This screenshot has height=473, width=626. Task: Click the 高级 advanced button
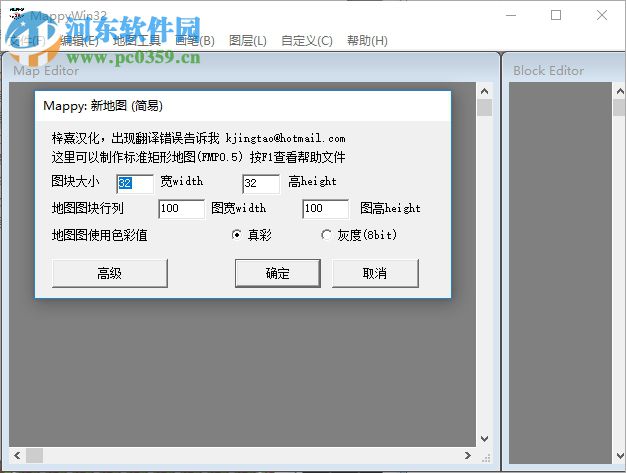coord(110,273)
